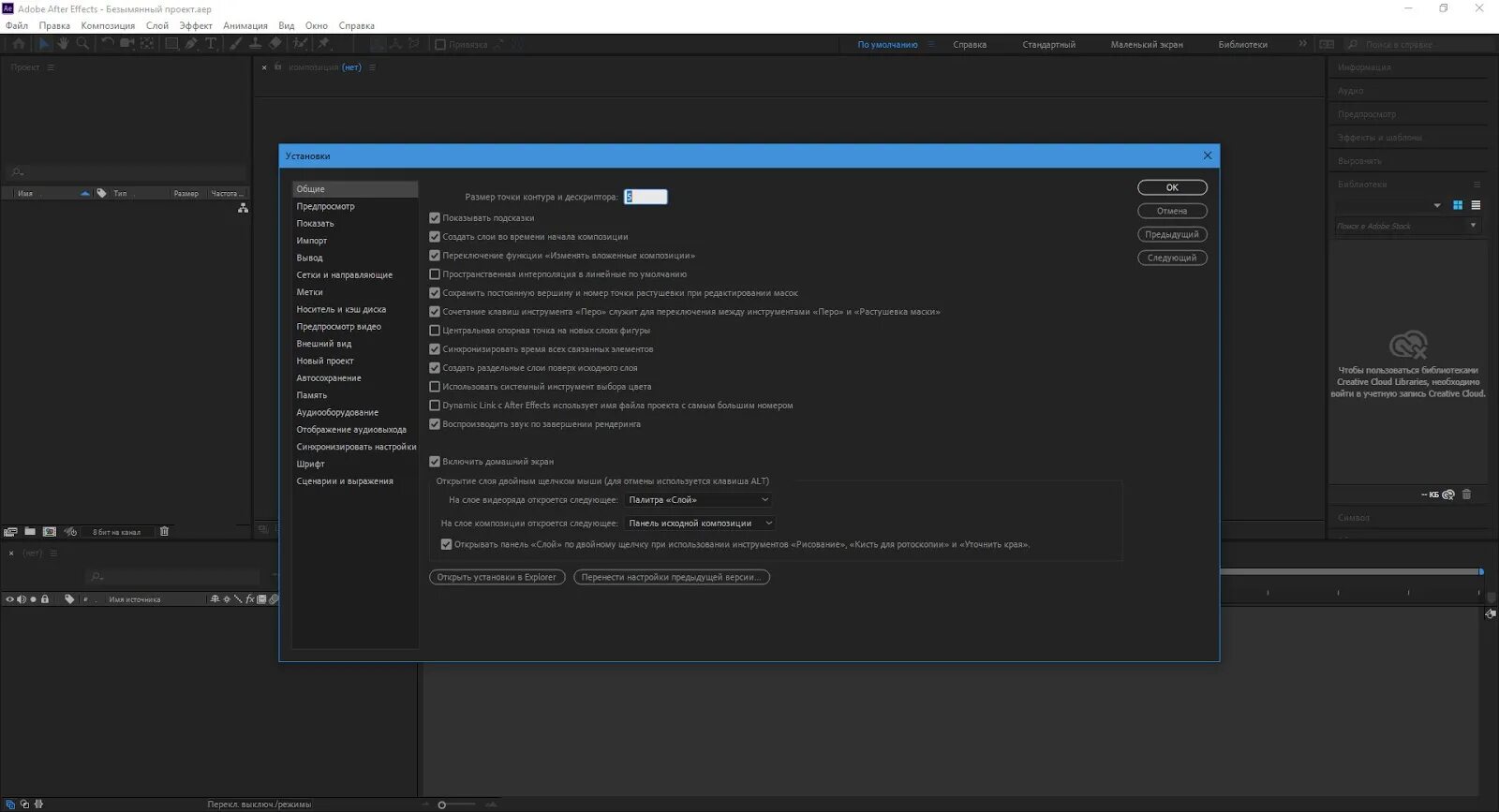The width and height of the screenshot is (1499, 812).
Task: Select the Selection arrow tool
Action: [x=43, y=44]
